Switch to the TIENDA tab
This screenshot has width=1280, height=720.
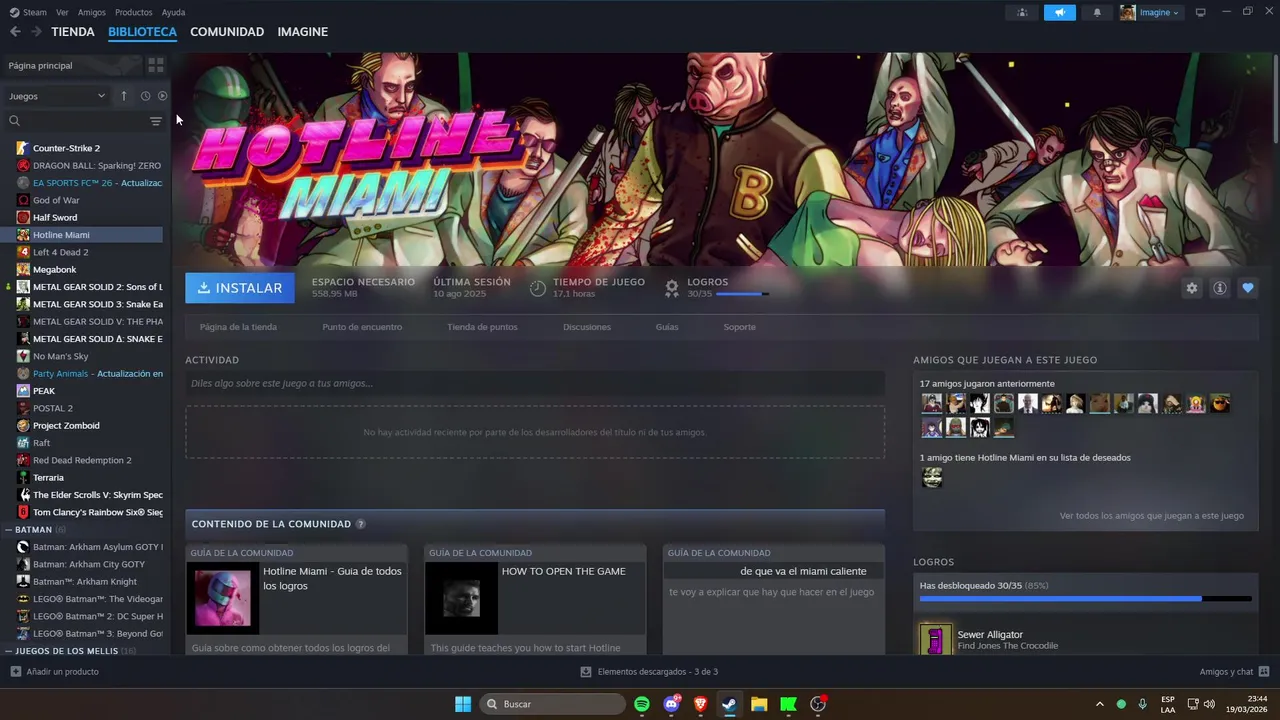click(73, 32)
